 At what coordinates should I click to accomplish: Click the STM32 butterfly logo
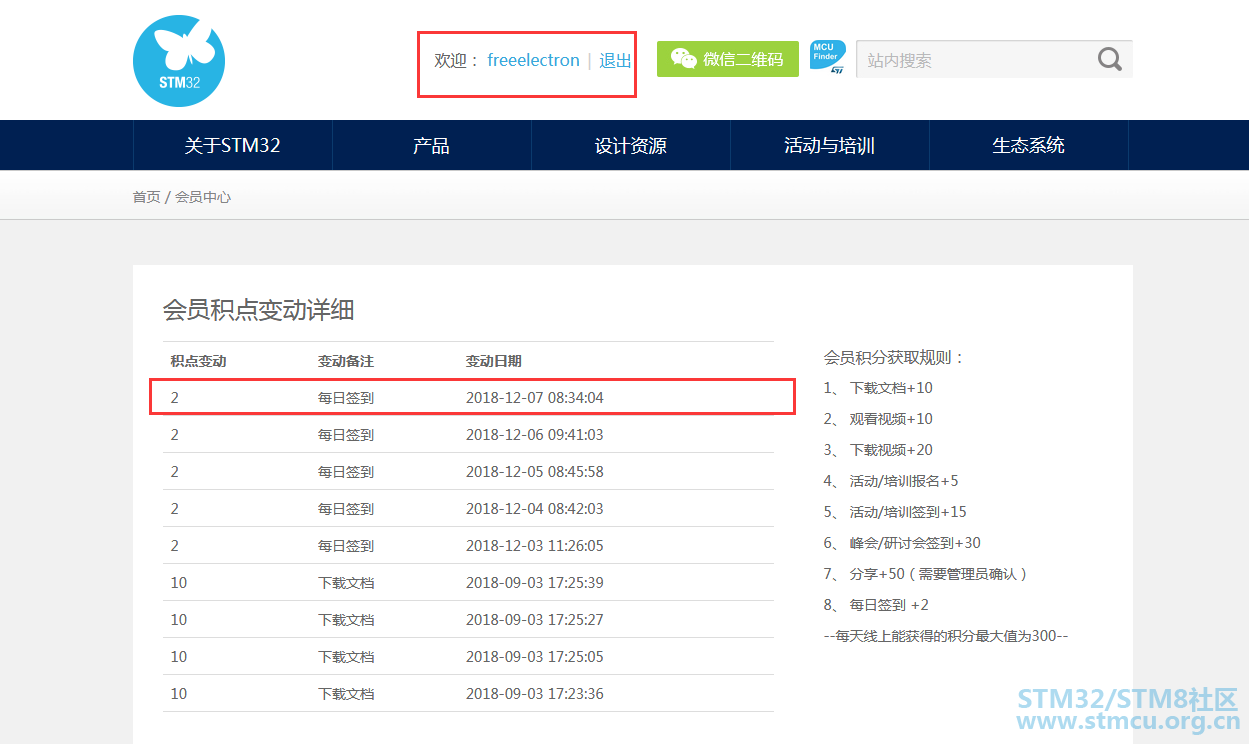179,61
